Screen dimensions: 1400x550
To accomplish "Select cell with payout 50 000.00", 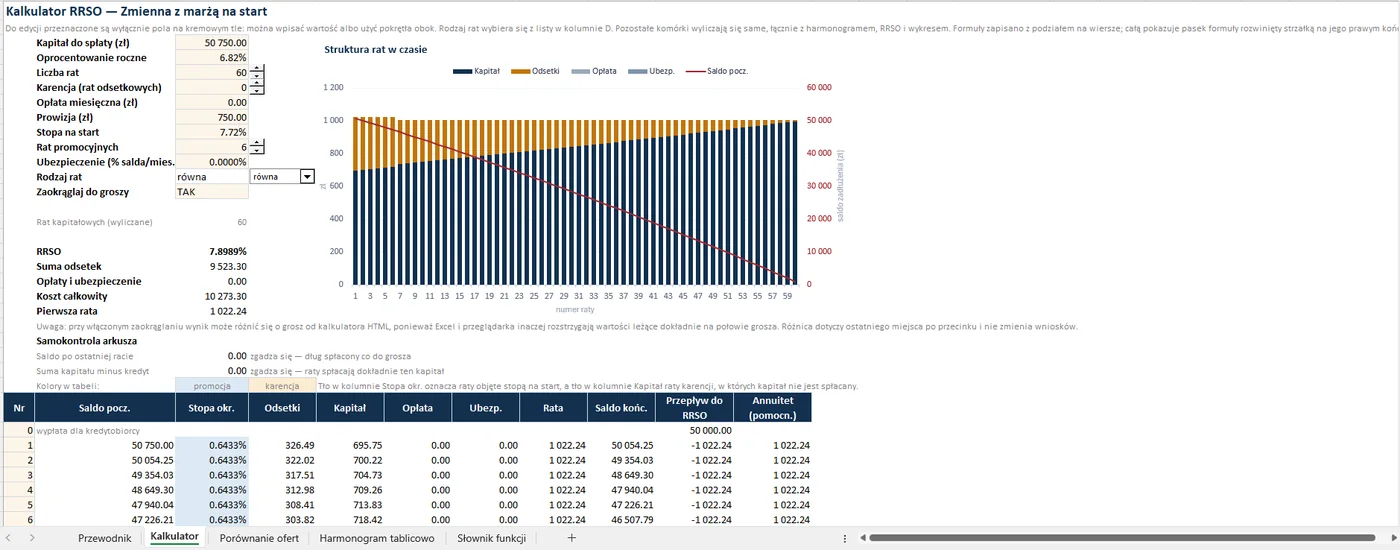I will pos(694,430).
